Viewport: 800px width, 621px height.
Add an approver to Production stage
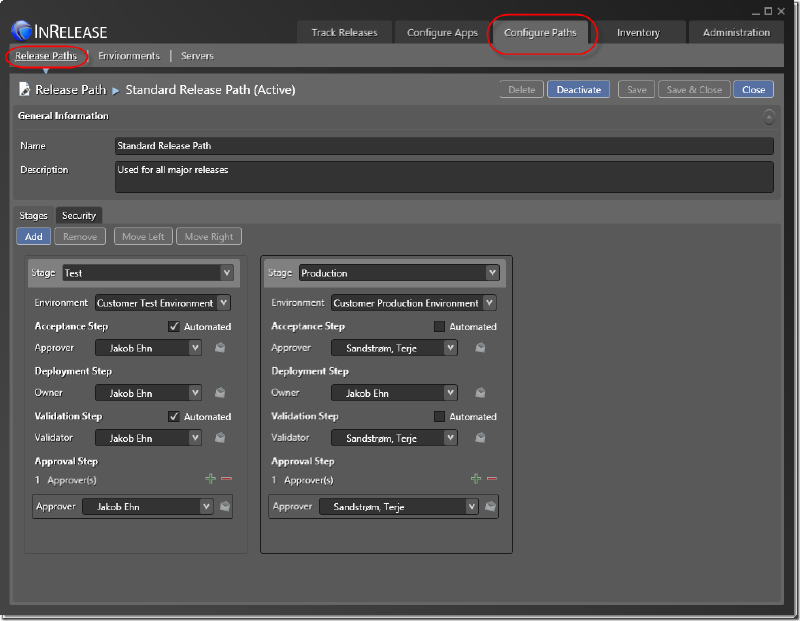476,479
